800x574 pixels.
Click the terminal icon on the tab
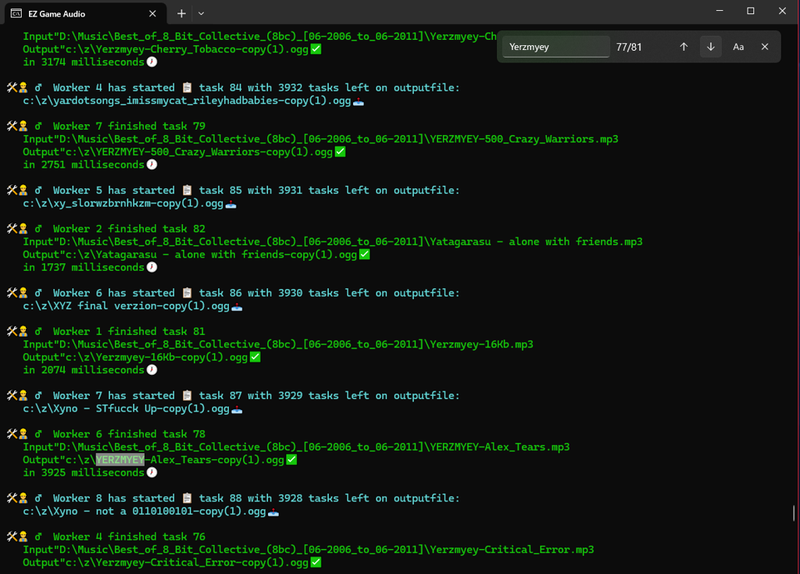16,13
